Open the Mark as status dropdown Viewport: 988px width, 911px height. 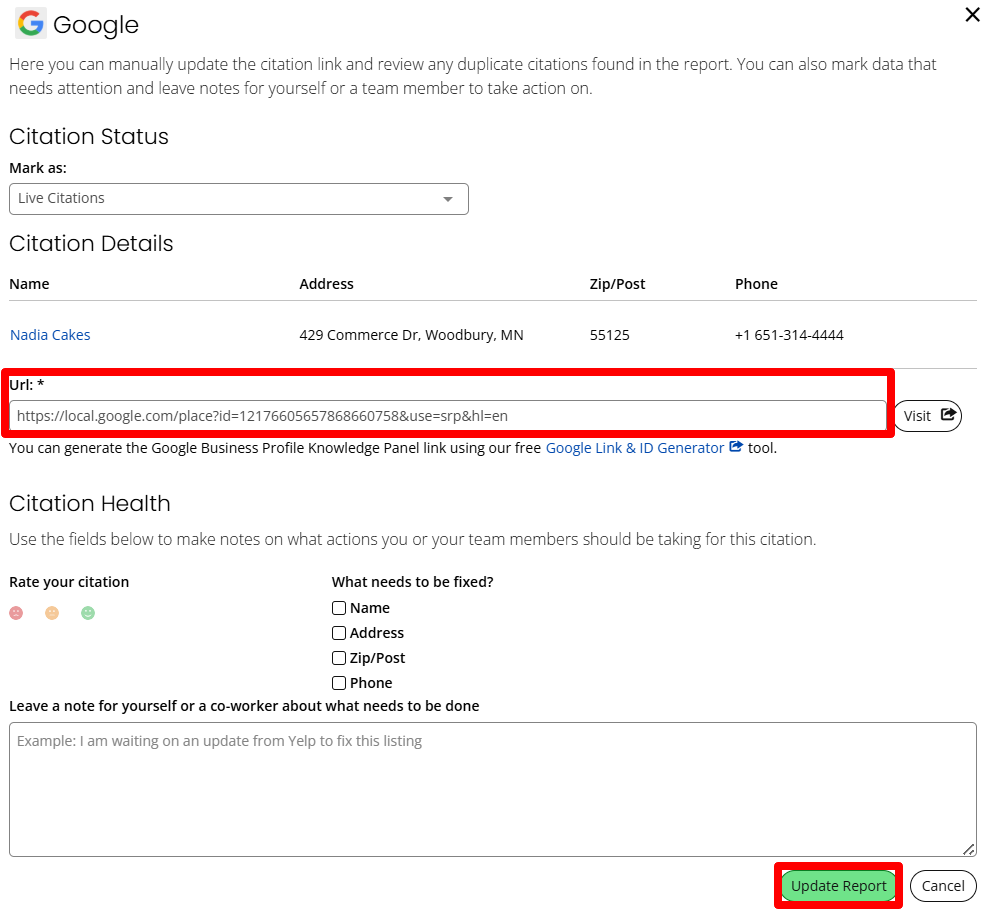238,199
